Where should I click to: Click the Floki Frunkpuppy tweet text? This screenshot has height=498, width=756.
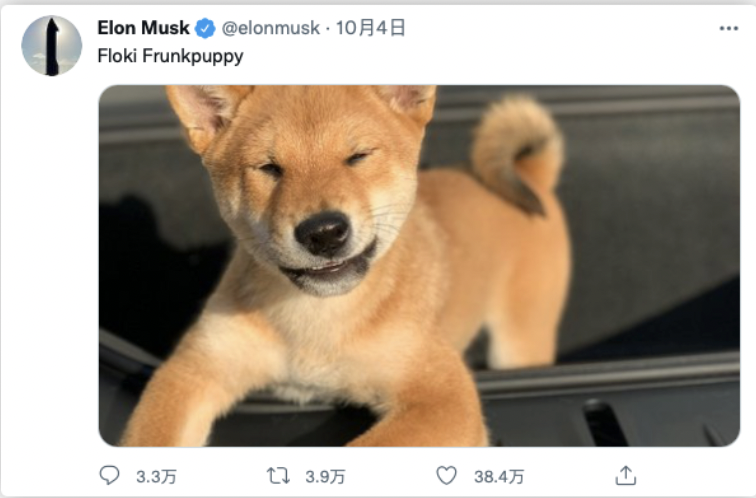170,56
